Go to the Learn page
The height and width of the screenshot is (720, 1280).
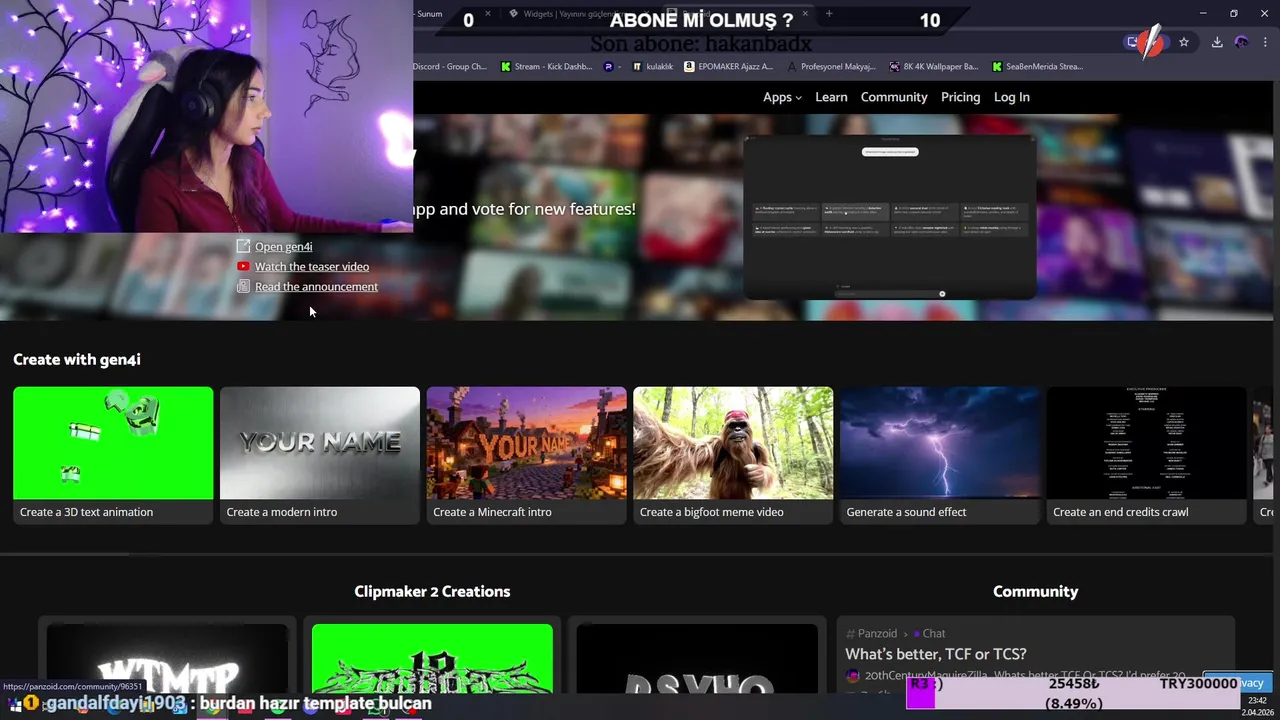pos(831,97)
